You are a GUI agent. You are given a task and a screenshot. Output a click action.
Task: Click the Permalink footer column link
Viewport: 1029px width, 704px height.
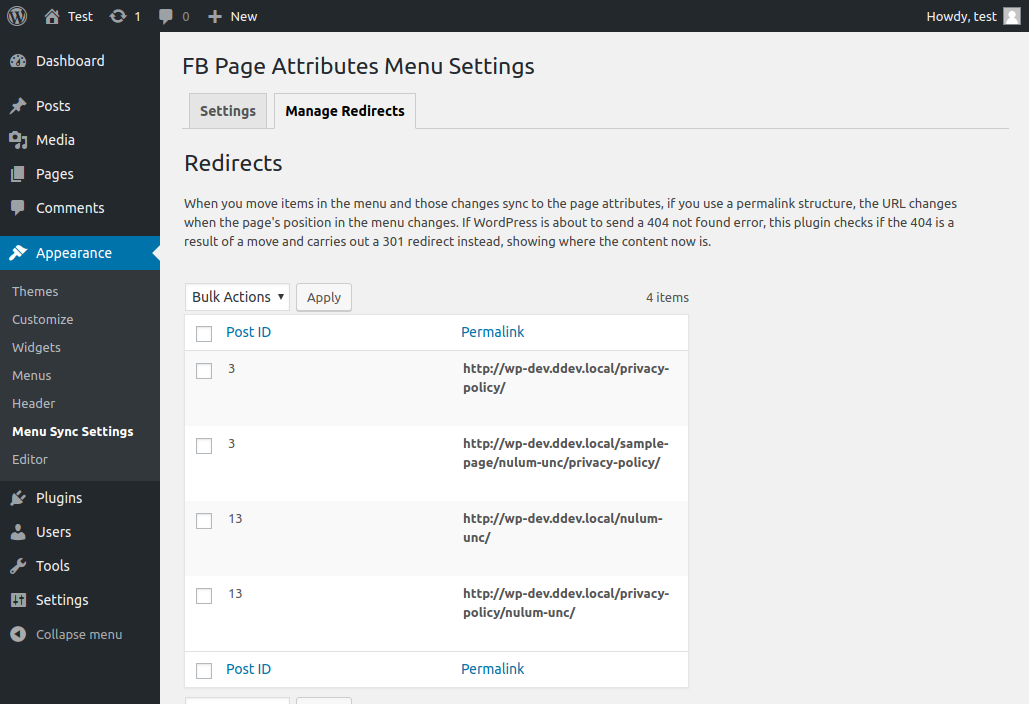pyautogui.click(x=492, y=669)
